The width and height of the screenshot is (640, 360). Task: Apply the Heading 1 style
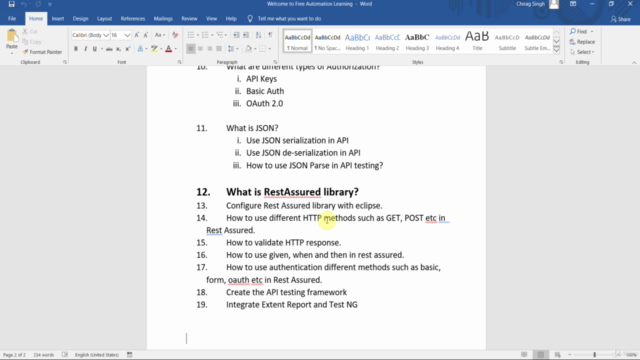tap(357, 41)
